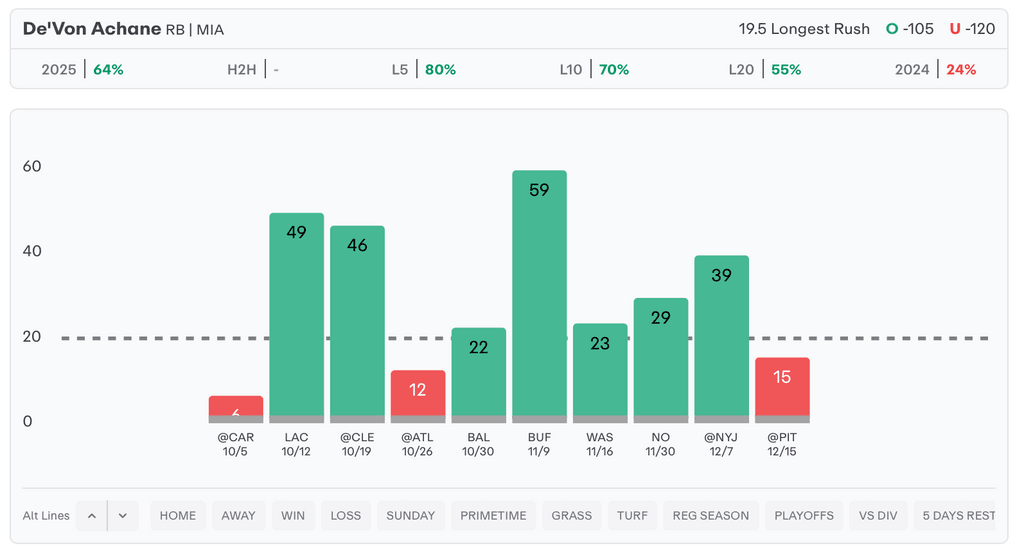
Task: Toggle the AWAY games filter
Action: [x=239, y=516]
